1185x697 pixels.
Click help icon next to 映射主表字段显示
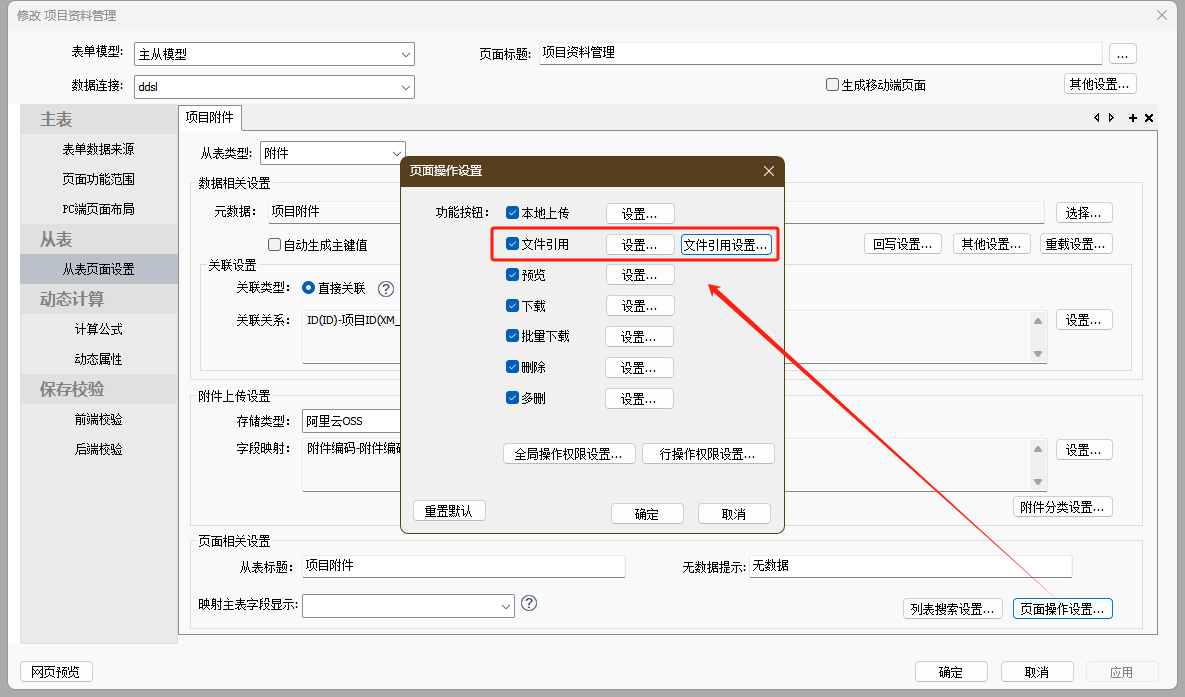point(529,603)
